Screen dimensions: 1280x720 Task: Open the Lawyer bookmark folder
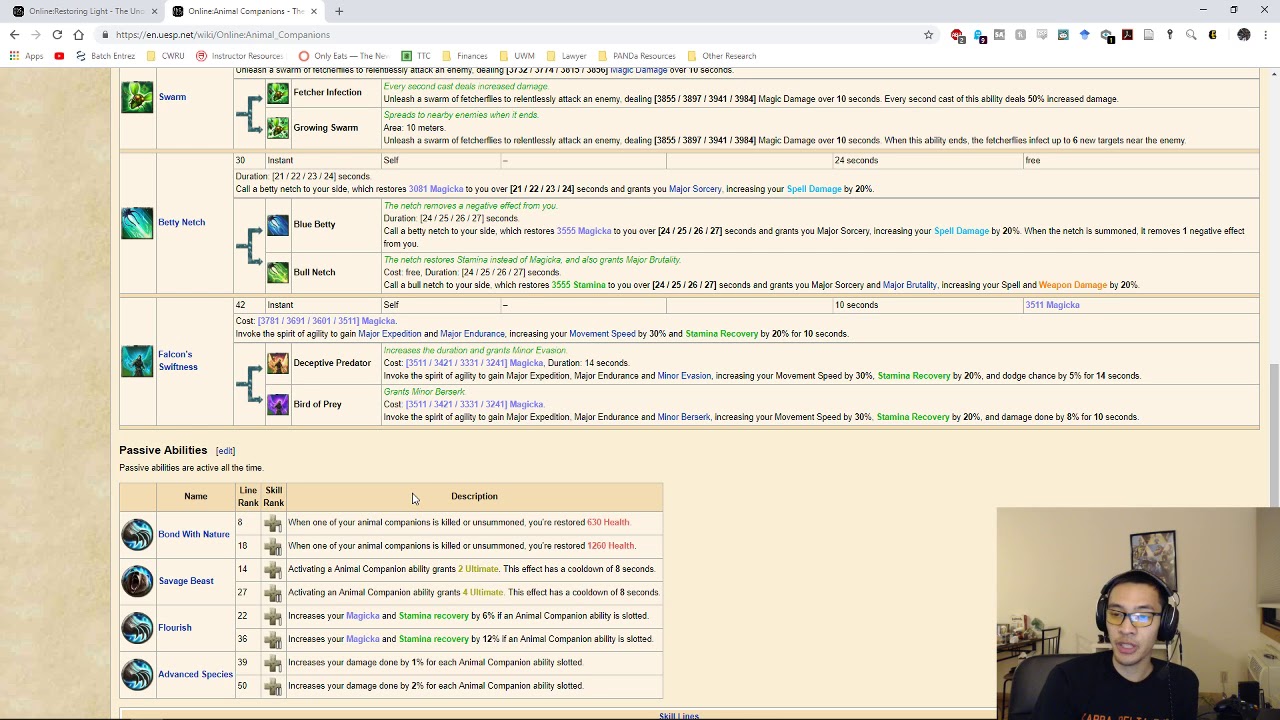(566, 56)
